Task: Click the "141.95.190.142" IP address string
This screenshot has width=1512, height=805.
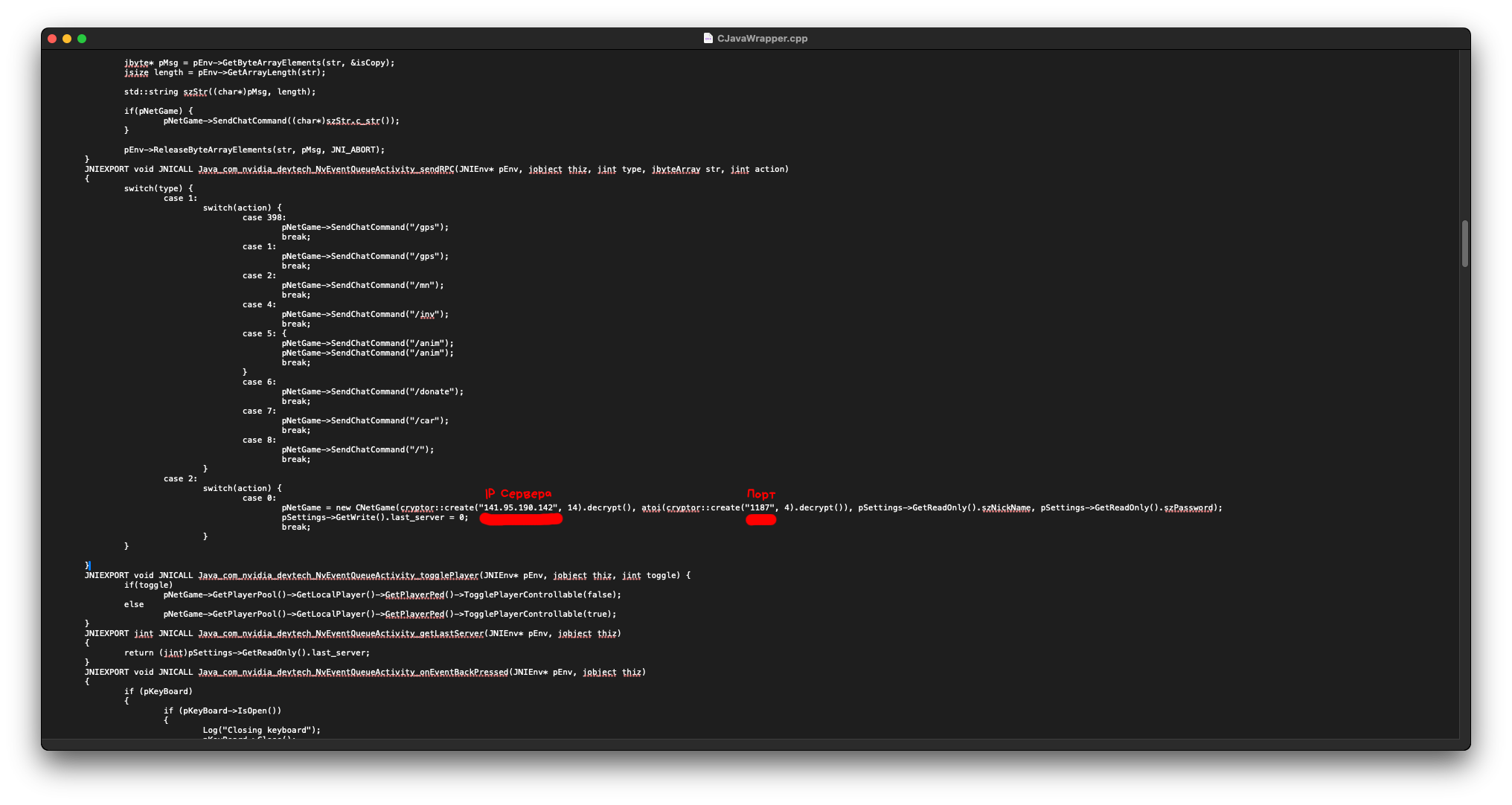Action: tap(519, 507)
